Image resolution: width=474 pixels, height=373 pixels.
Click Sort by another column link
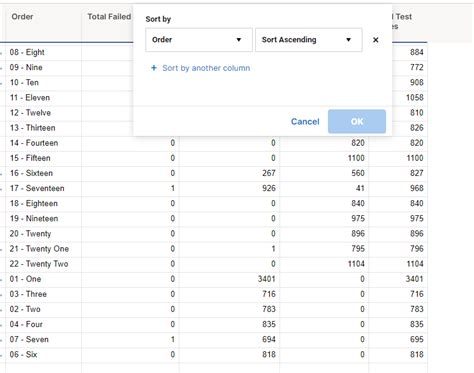tap(206, 68)
